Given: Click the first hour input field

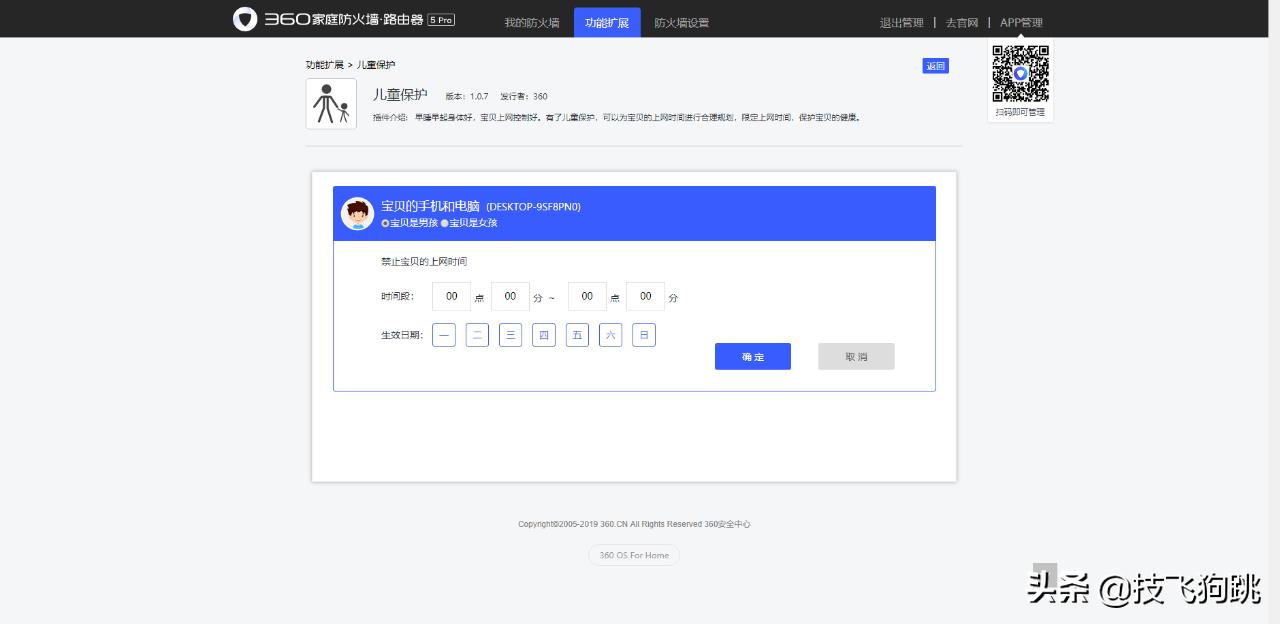Looking at the screenshot, I should [450, 296].
